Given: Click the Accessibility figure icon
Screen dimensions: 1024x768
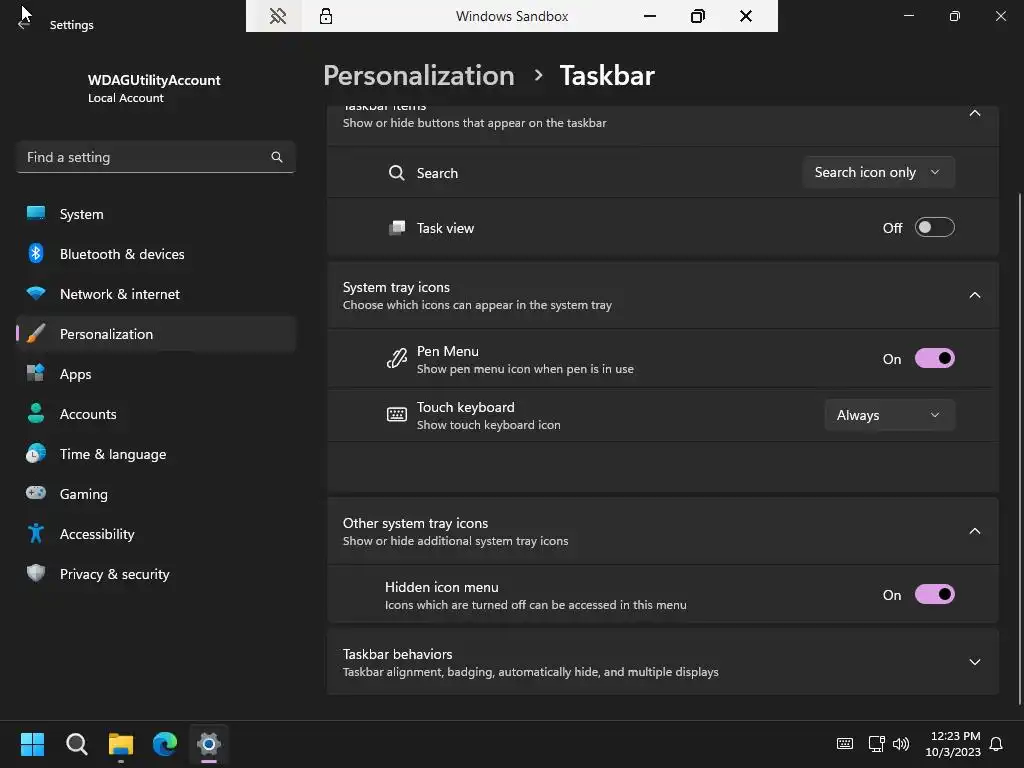Looking at the screenshot, I should tap(36, 534).
